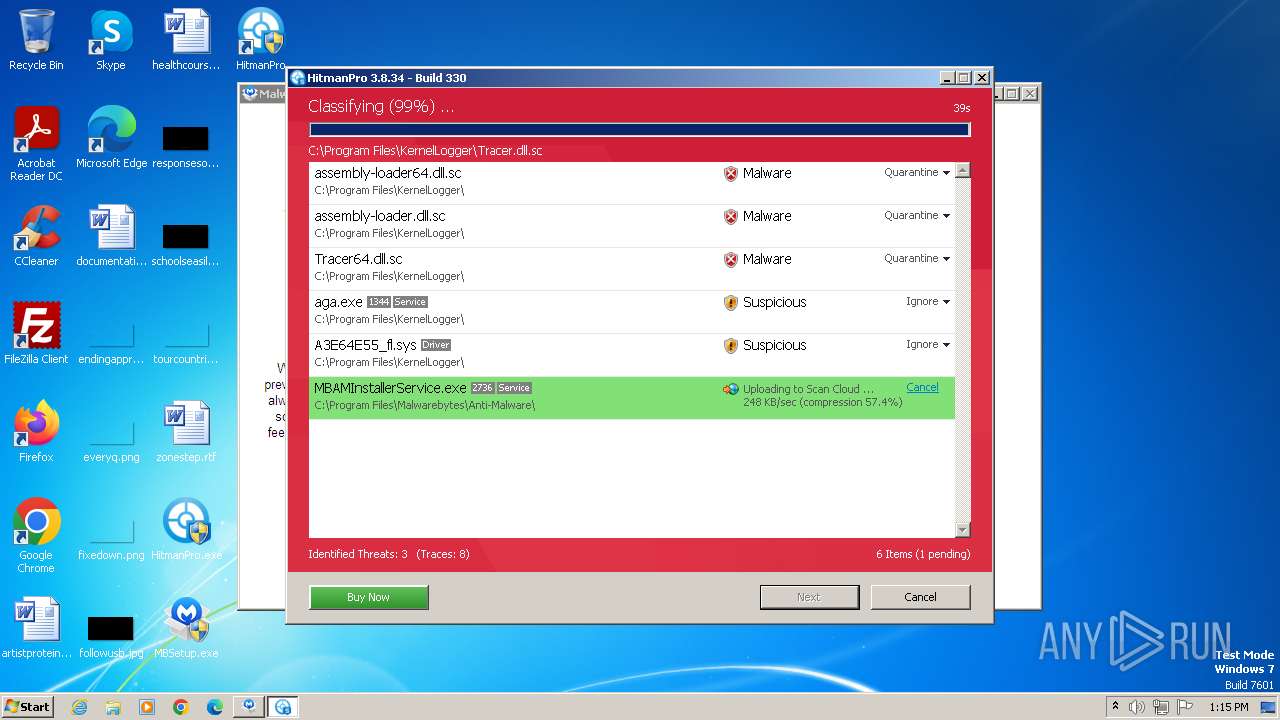Click the taskbar clock showing 1:15 PM

1229,707
